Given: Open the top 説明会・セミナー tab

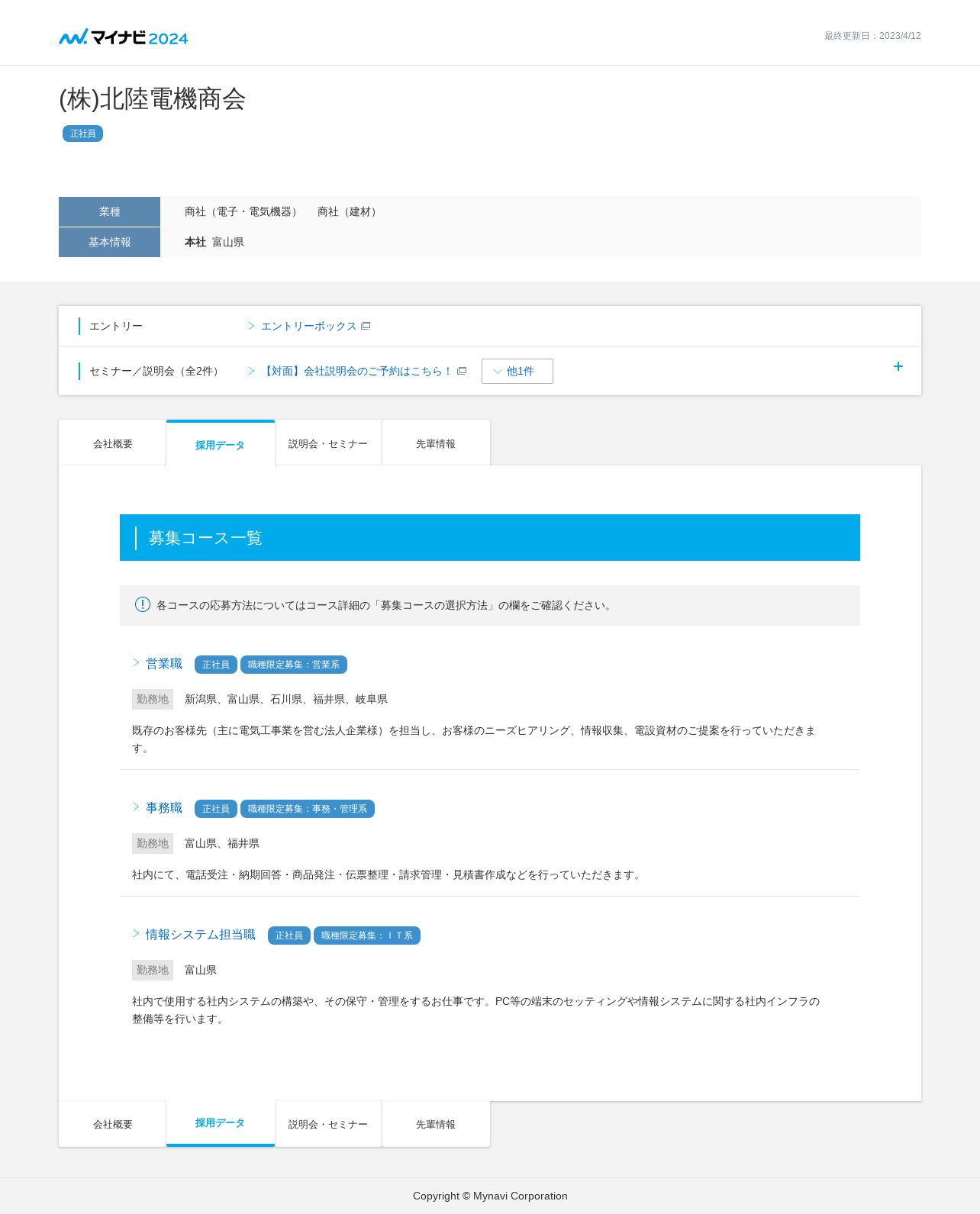Looking at the screenshot, I should 328,443.
